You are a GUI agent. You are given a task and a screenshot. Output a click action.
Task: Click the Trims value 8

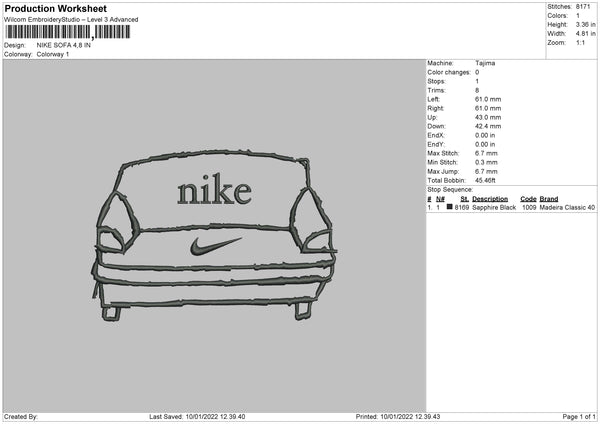click(x=477, y=90)
